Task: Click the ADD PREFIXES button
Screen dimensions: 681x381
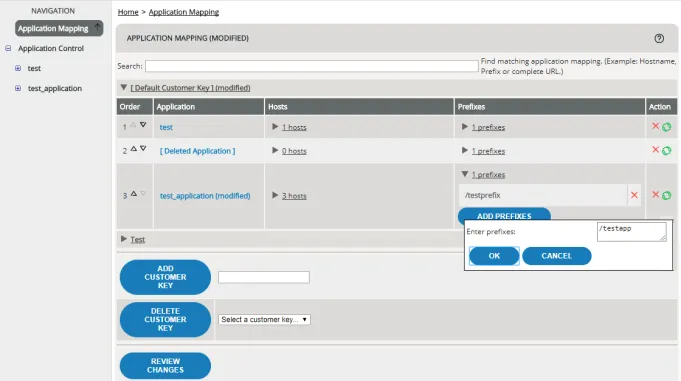Action: (x=504, y=215)
